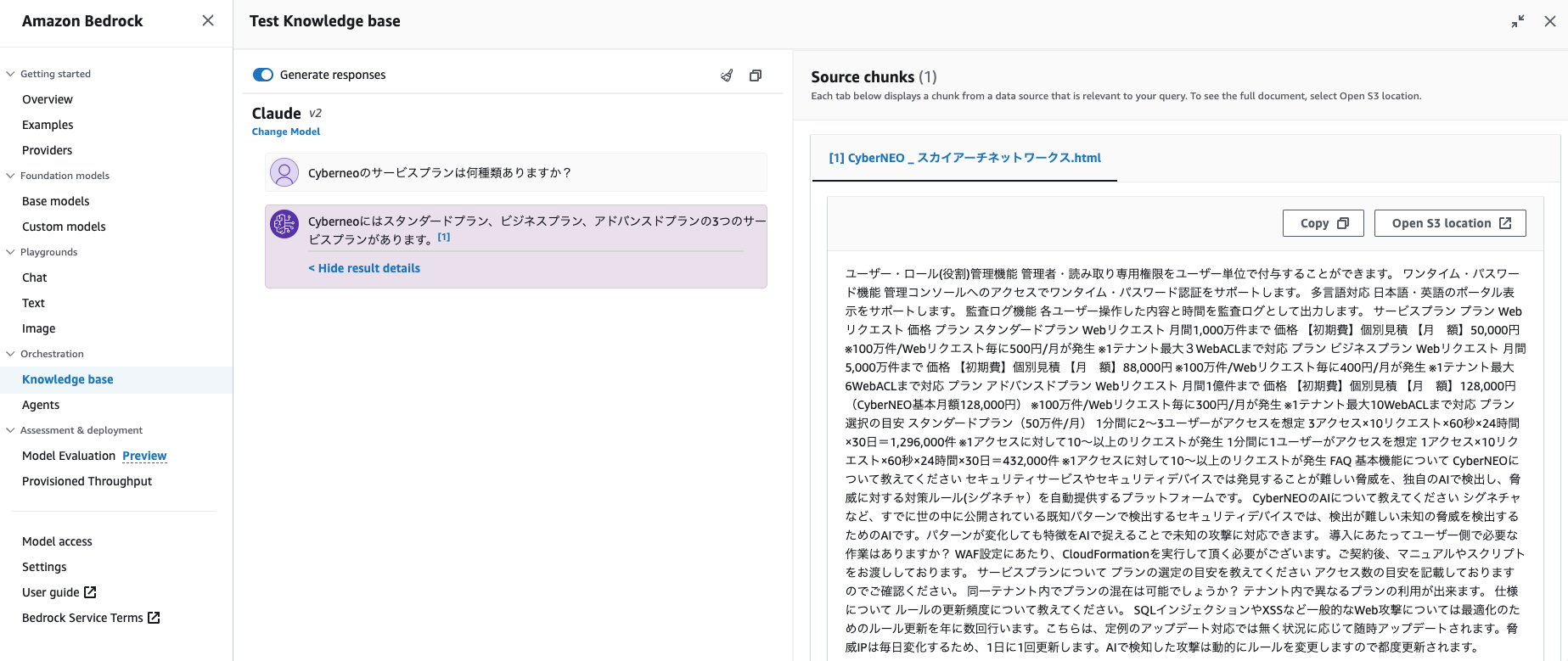Screen dimensions: 1568x661
Task: Collapse the Playgrounds section
Action: click(10, 252)
